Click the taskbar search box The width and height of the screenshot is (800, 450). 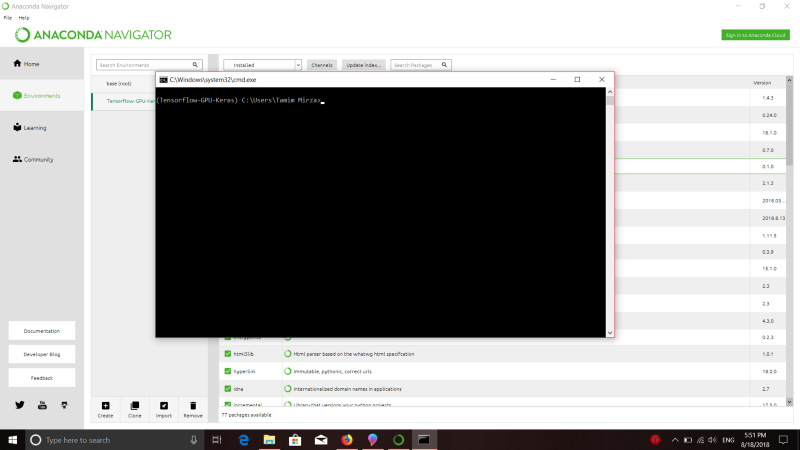click(x=115, y=440)
